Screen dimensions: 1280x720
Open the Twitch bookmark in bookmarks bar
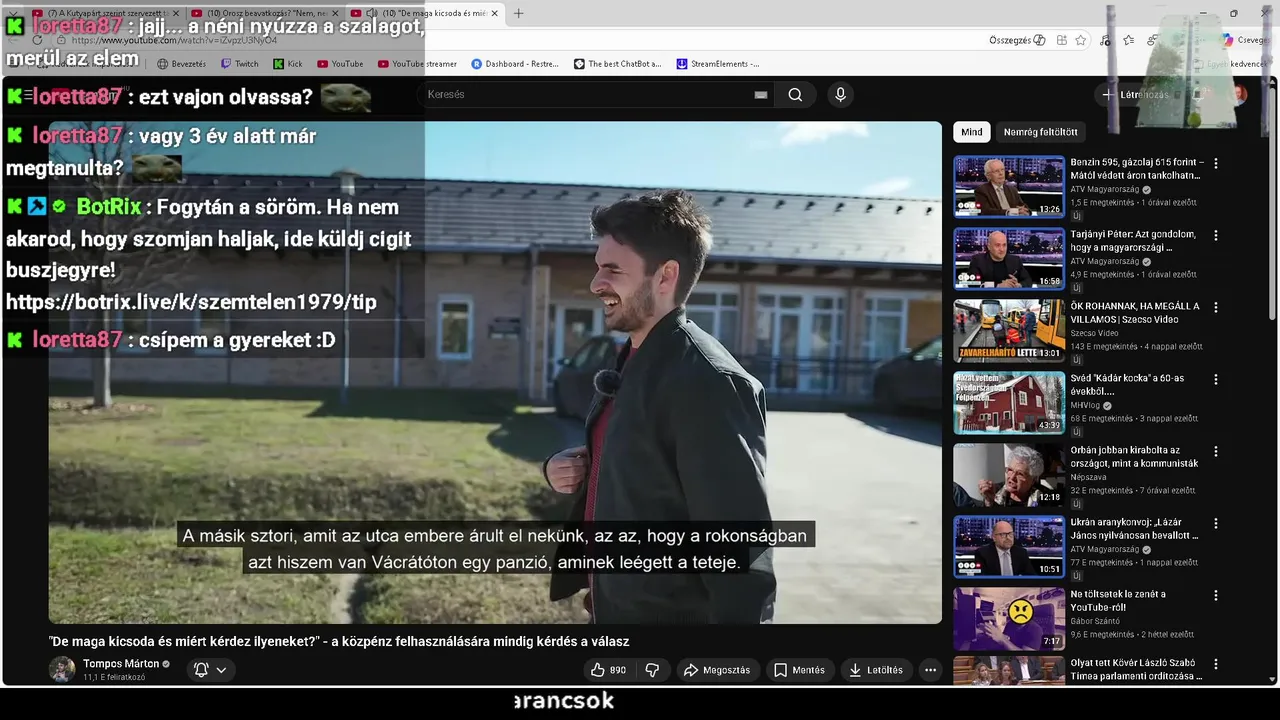point(240,64)
